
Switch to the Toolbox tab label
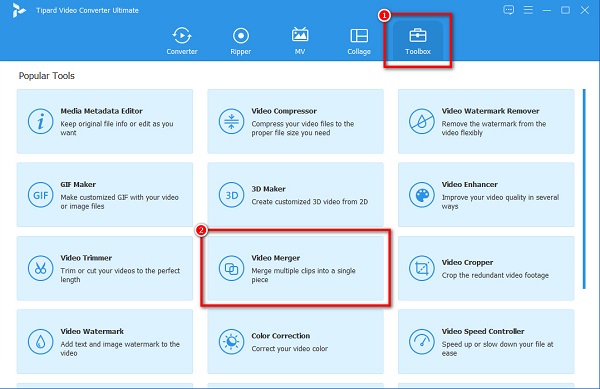418,51
